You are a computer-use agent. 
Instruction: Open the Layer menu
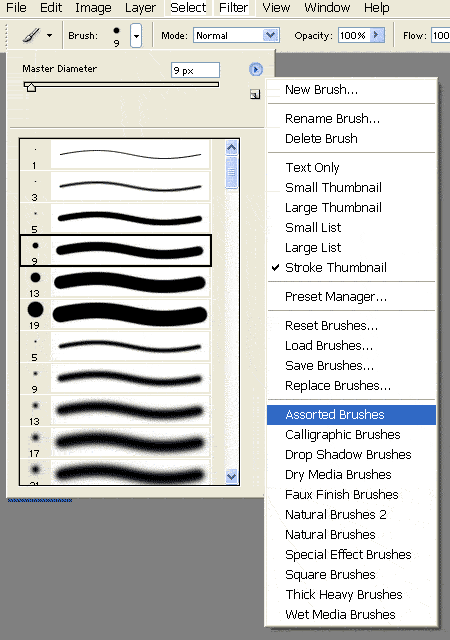[140, 8]
